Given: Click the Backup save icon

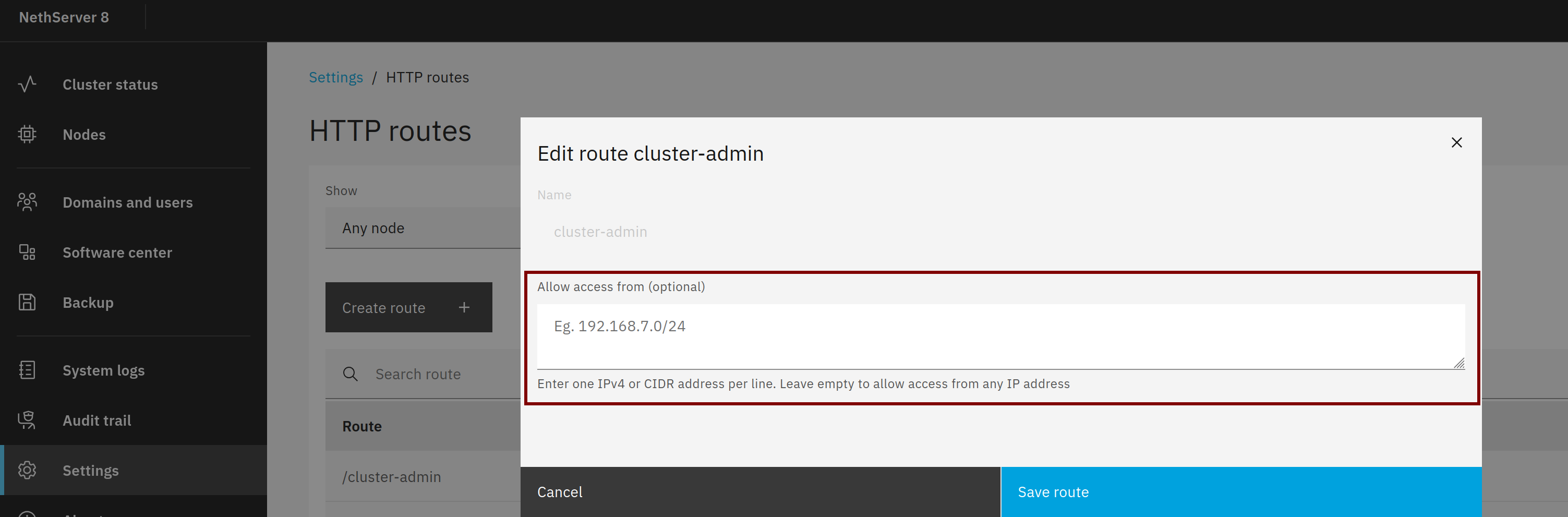Looking at the screenshot, I should 28,302.
